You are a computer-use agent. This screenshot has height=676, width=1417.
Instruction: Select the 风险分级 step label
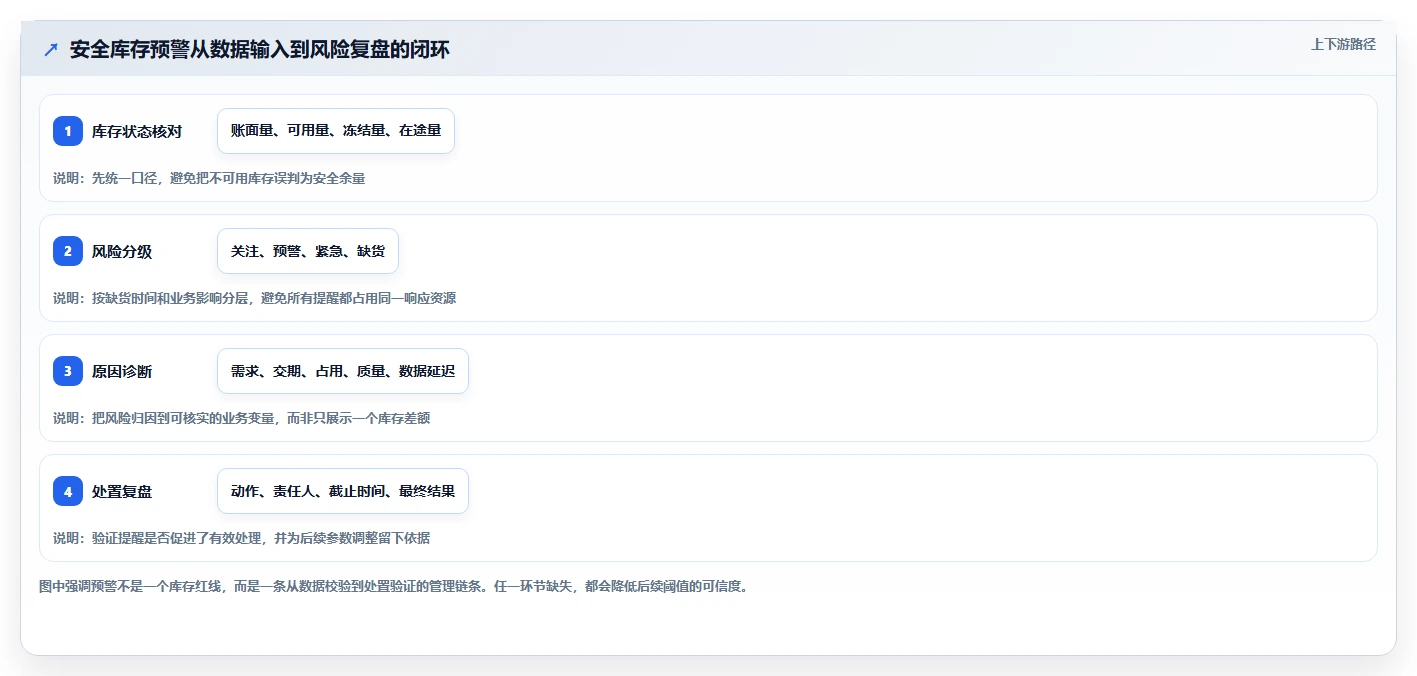click(x=122, y=251)
